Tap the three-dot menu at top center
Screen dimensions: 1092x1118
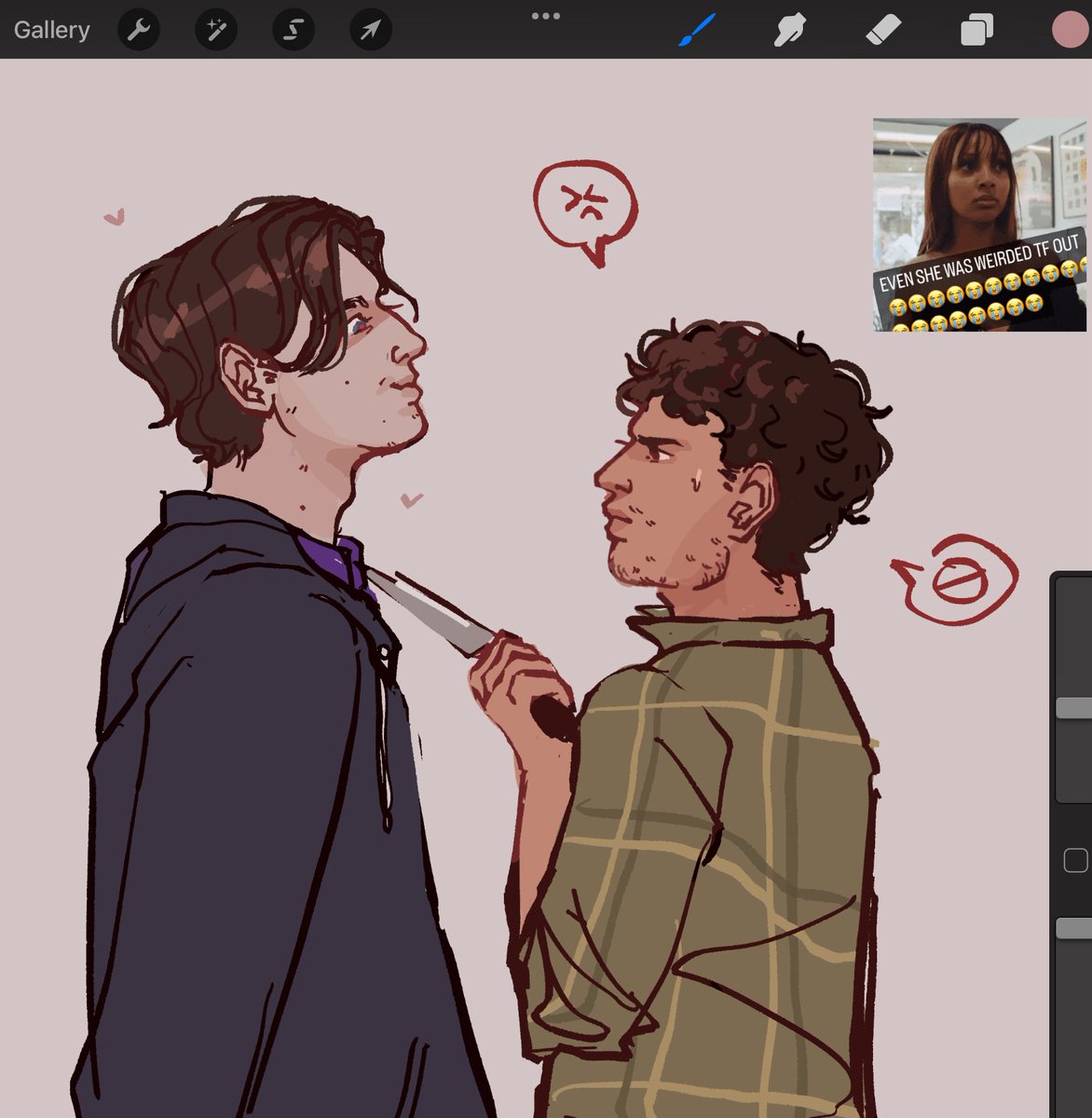pyautogui.click(x=546, y=16)
